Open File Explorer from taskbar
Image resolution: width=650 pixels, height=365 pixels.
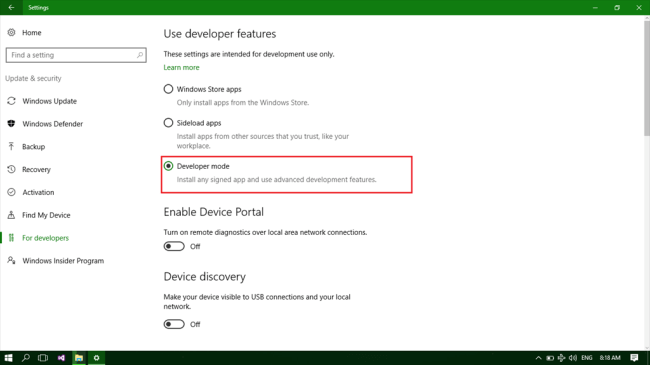click(x=79, y=358)
